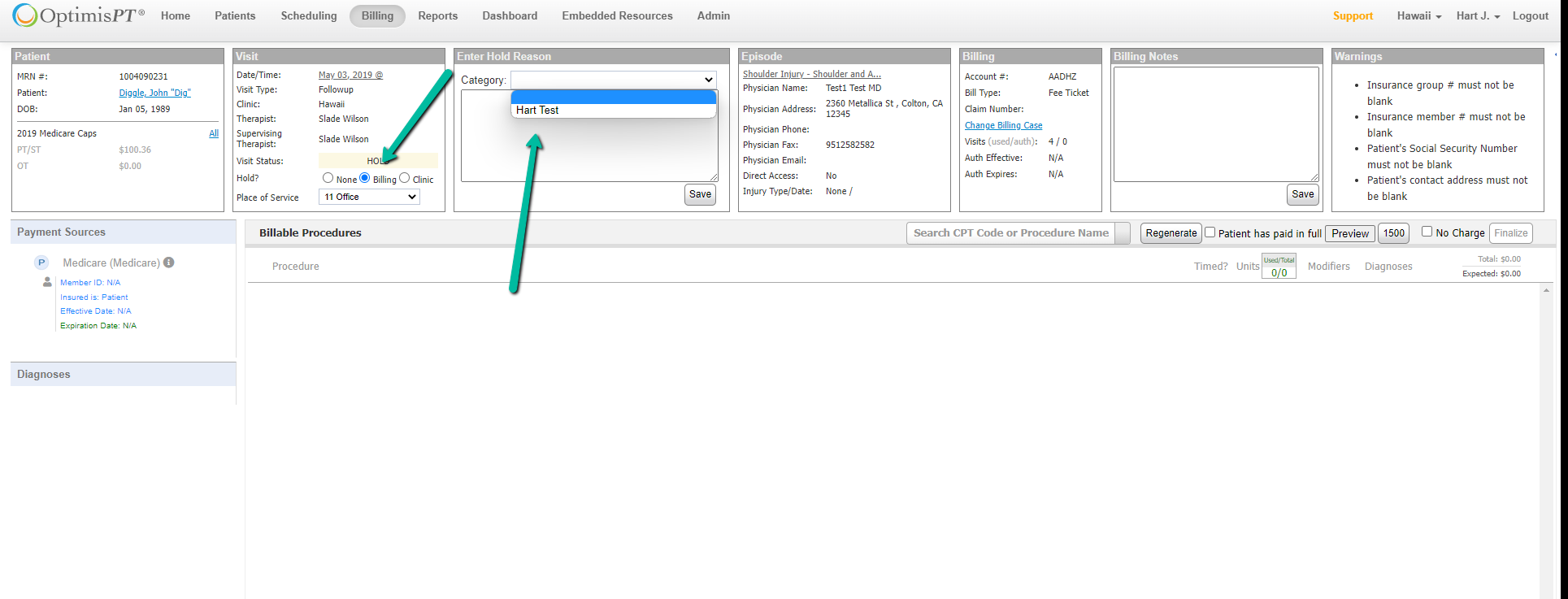Expand the Hawaii clinic menu

click(1418, 15)
